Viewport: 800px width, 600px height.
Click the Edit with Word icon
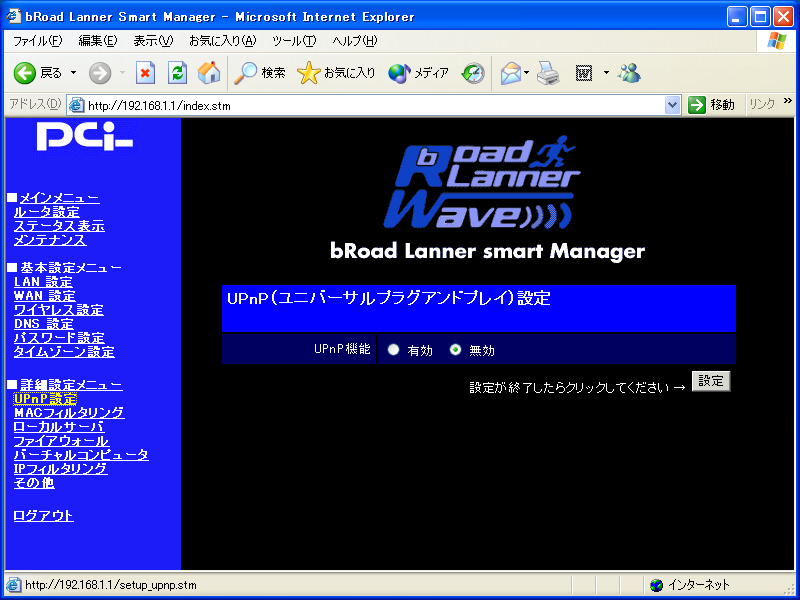[584, 73]
